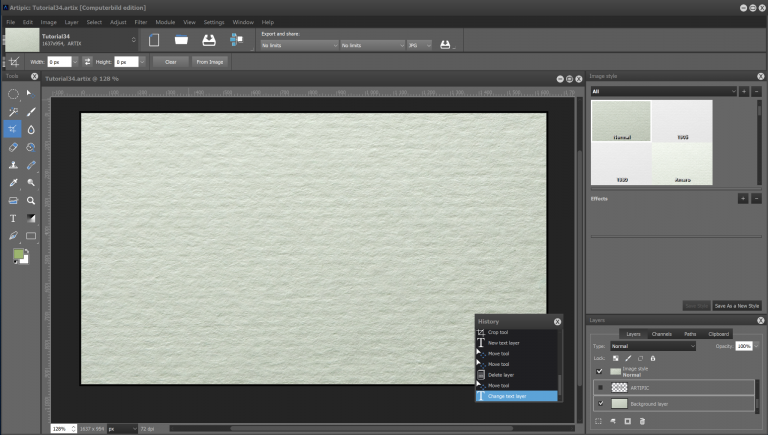Add effect with Effects plus button
The image size is (768, 435).
coord(743,198)
